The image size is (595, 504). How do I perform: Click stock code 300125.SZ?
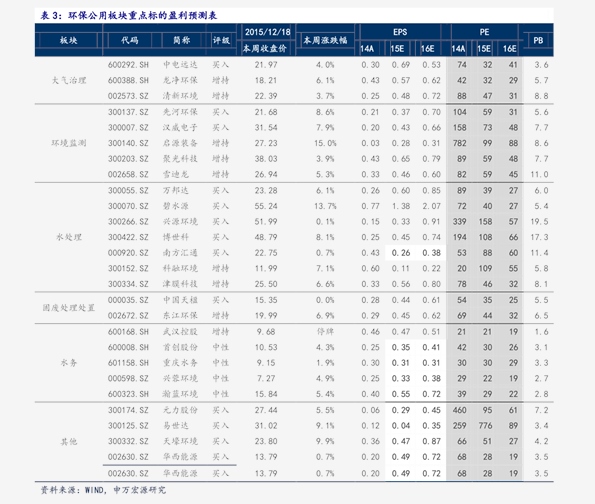(128, 426)
